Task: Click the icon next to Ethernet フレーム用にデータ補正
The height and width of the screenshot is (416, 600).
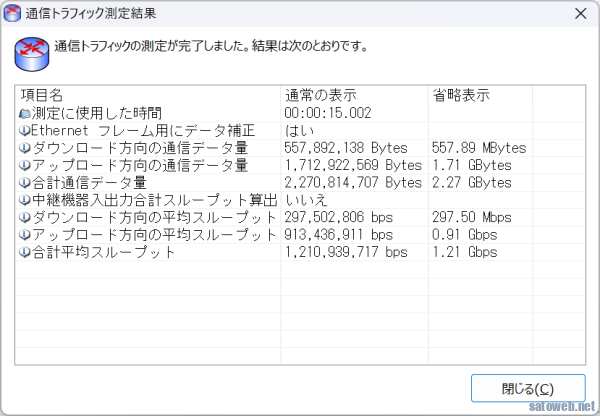Action: 25,131
